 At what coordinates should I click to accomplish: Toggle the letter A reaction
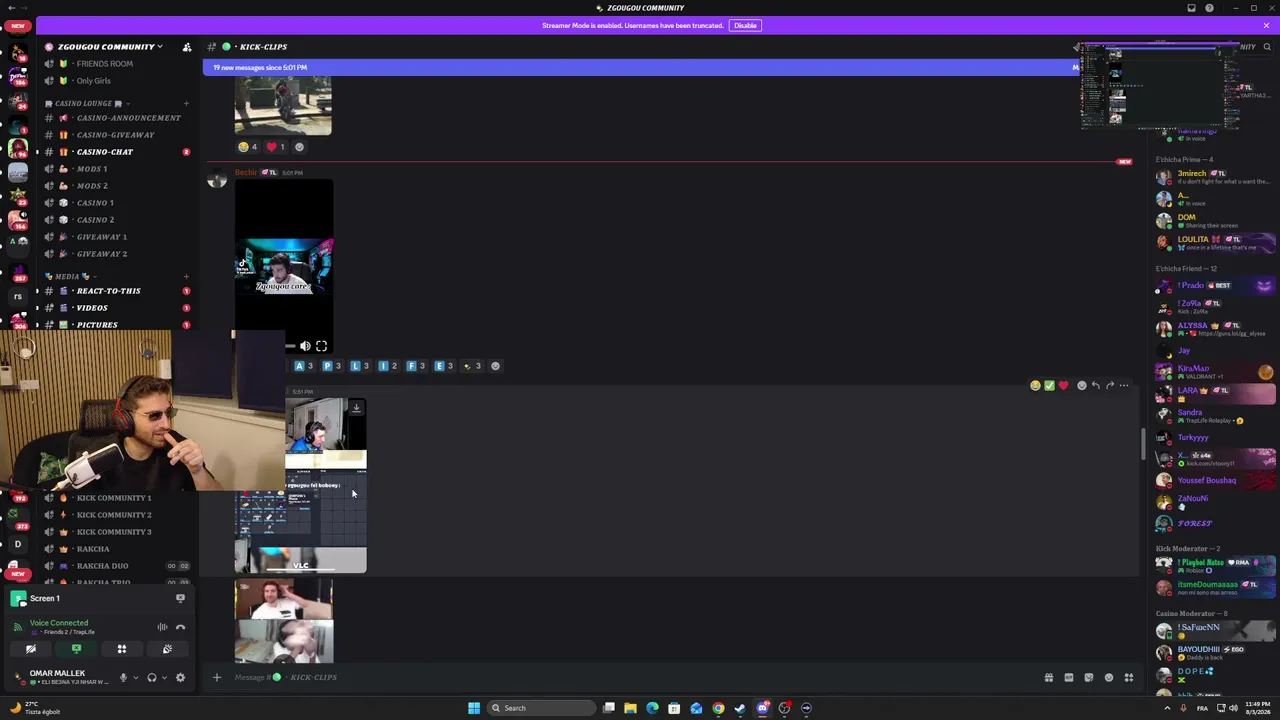pyautogui.click(x=303, y=366)
